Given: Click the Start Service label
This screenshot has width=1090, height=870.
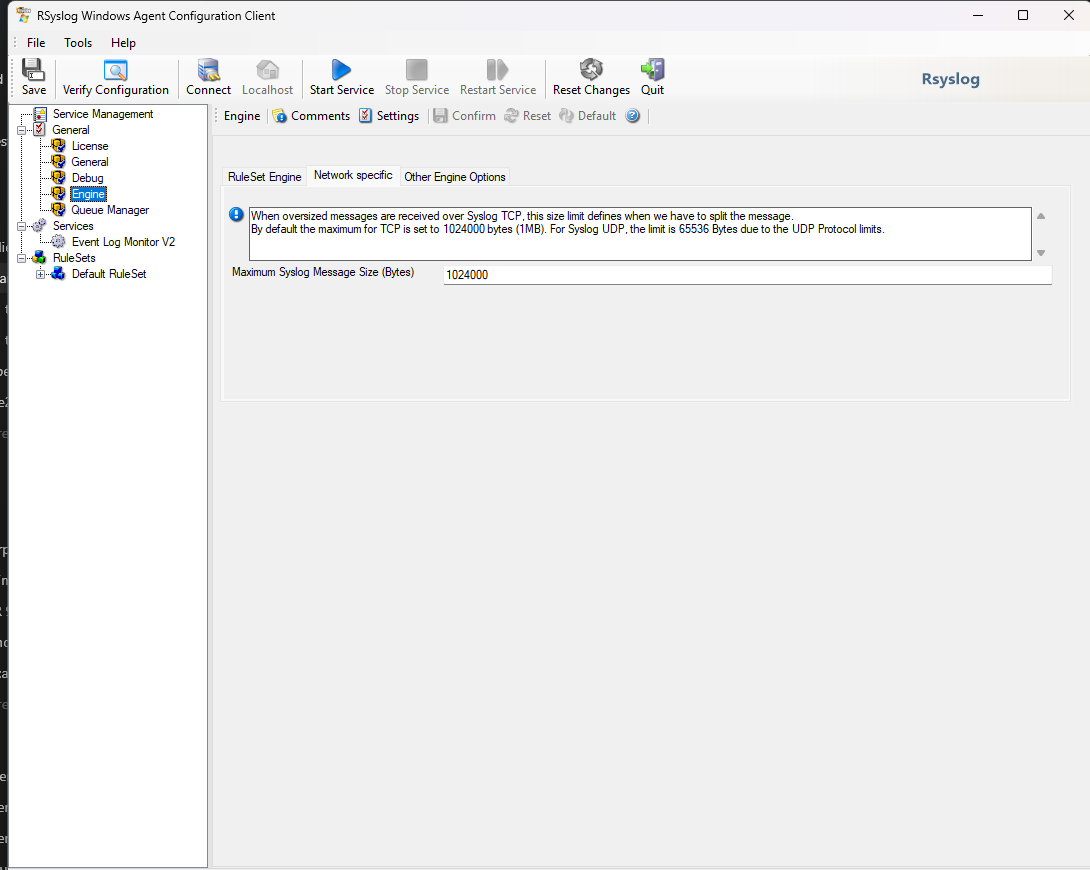Looking at the screenshot, I should [x=341, y=90].
